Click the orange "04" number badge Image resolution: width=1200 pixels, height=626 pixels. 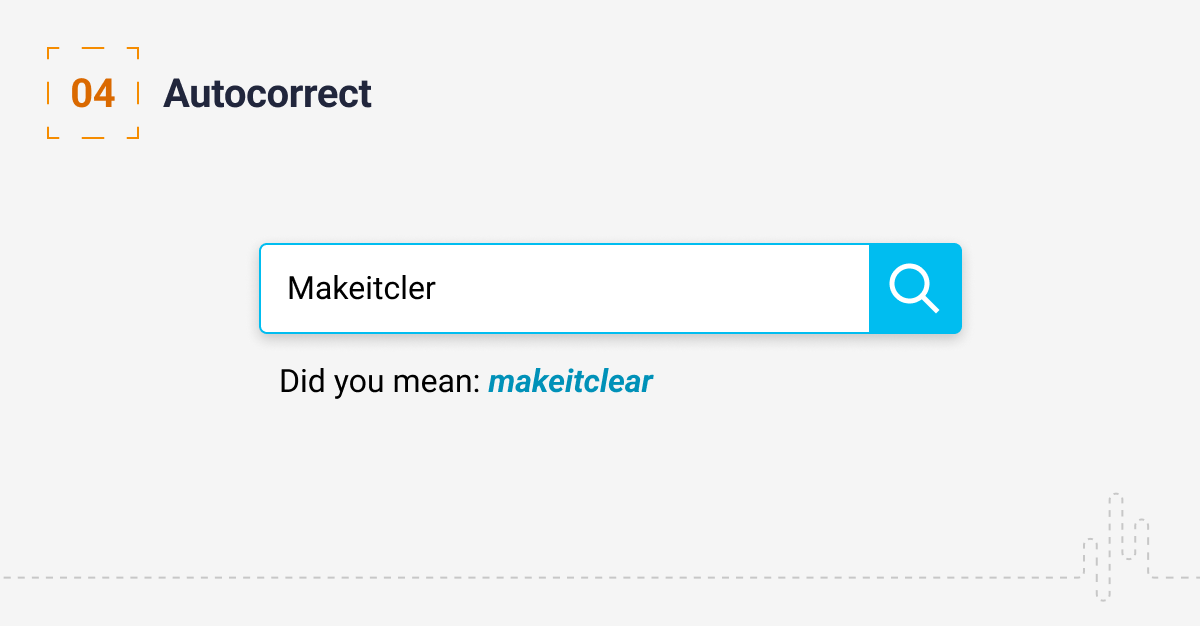pyautogui.click(x=93, y=93)
